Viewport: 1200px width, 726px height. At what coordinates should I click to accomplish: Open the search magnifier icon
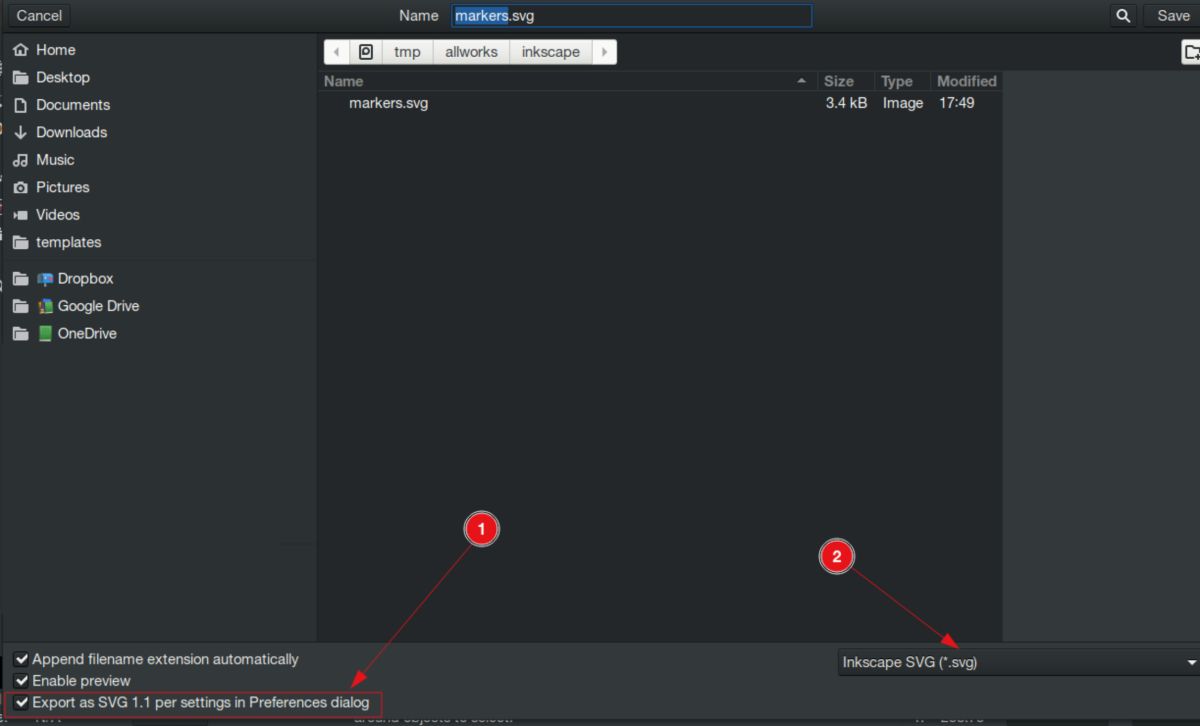pos(1123,15)
